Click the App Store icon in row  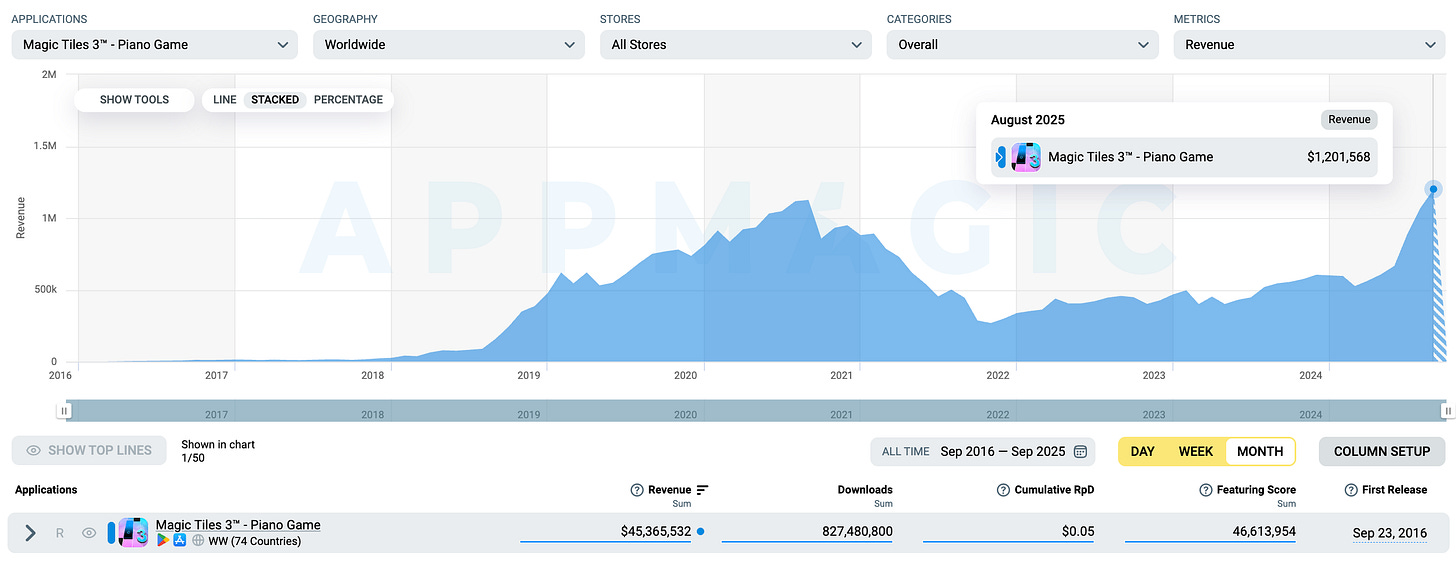tap(180, 541)
